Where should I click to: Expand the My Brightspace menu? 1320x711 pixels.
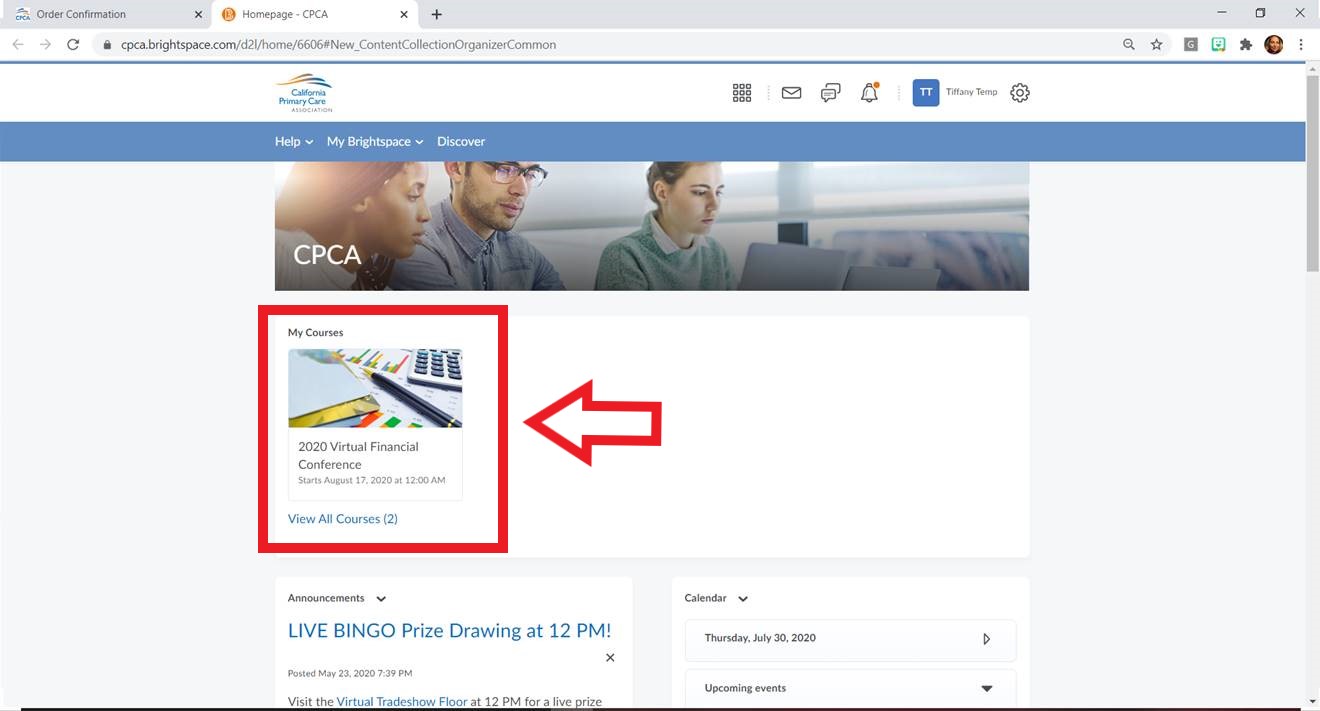coord(375,142)
